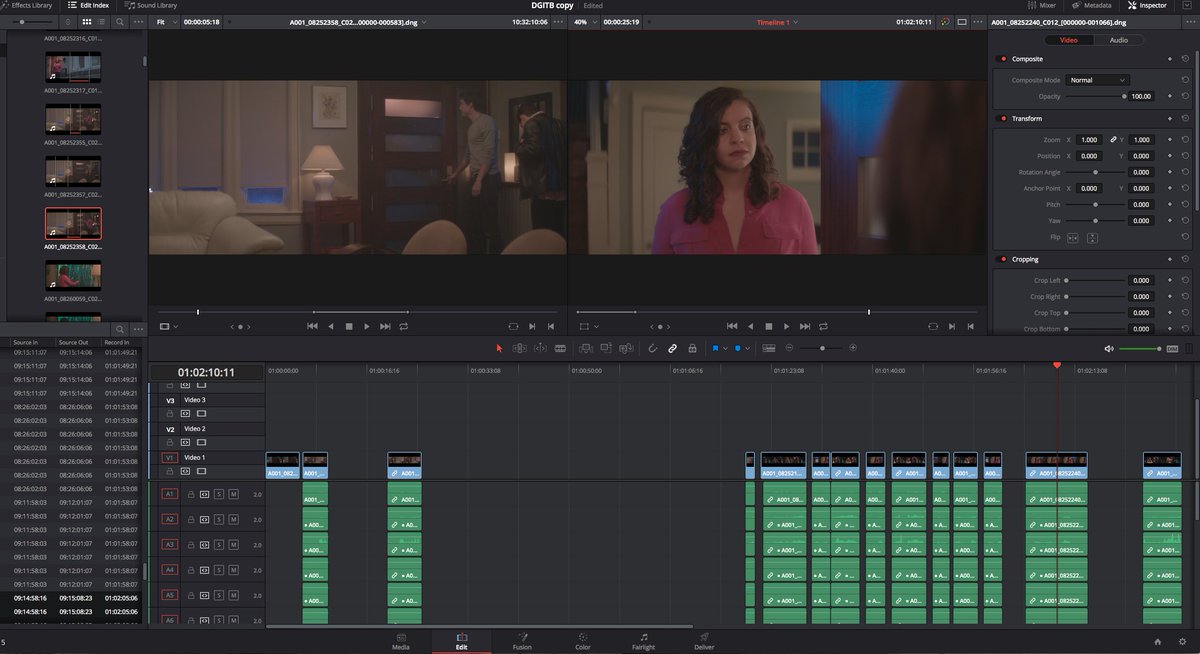Toggle the Cropping section enable switch
The height and width of the screenshot is (654, 1200).
click(x=1003, y=259)
